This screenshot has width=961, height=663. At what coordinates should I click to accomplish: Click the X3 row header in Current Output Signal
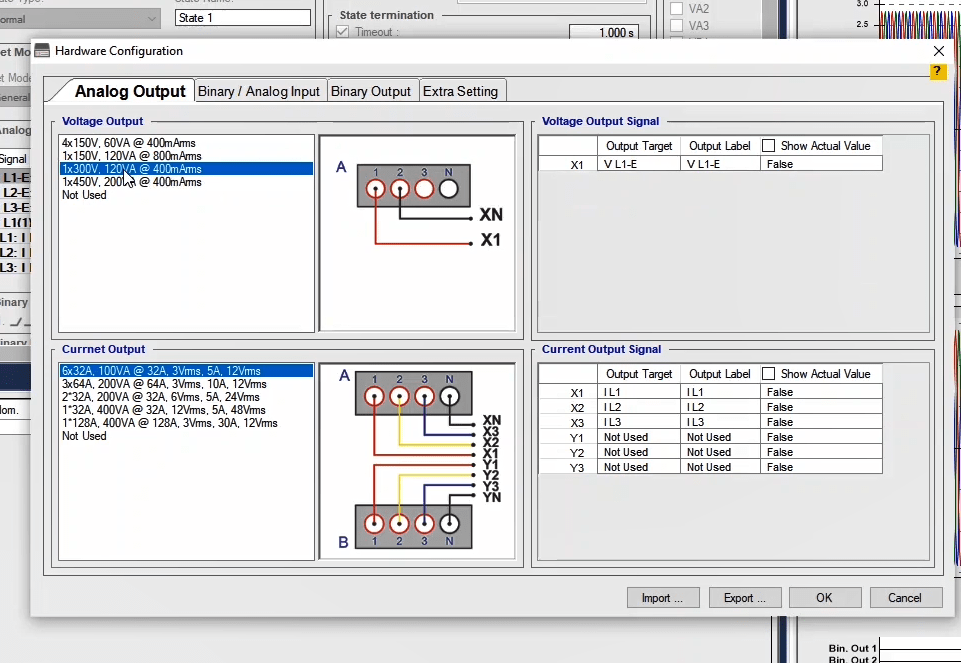pyautogui.click(x=568, y=423)
